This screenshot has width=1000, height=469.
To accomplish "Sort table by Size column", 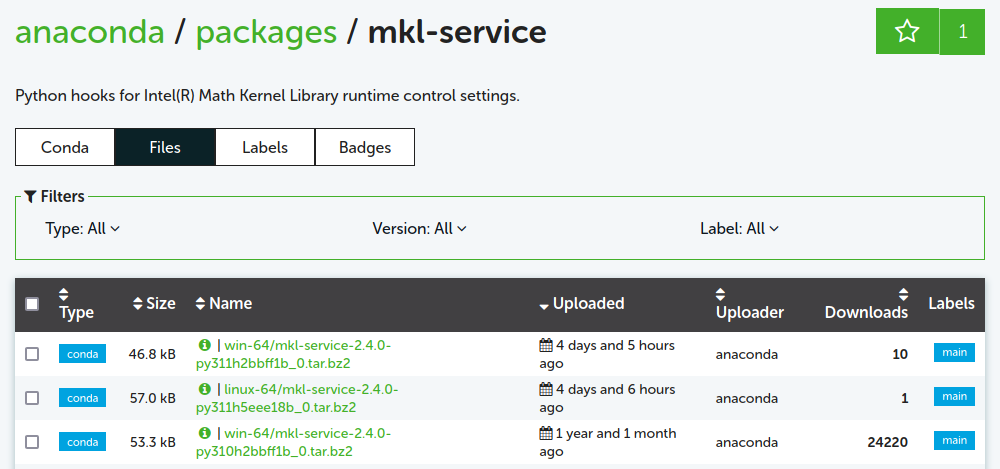I will [x=154, y=304].
